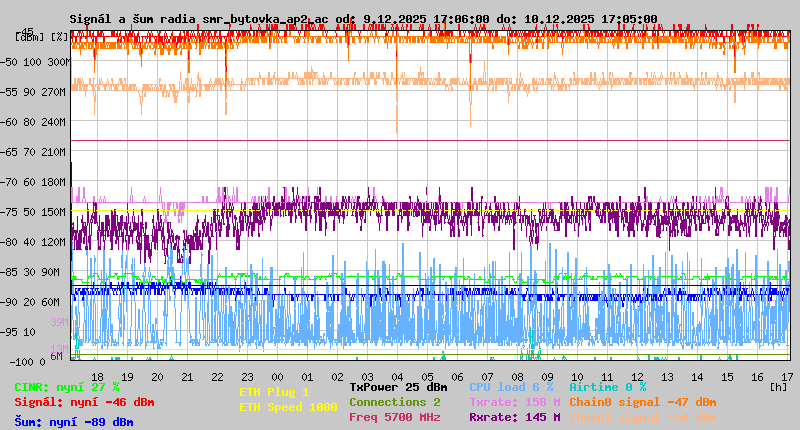Image resolution: width=800 pixels, height=430 pixels.
Task: Select the 'Šum: nyní -89 dBm' legend entry
Action: tap(73, 422)
